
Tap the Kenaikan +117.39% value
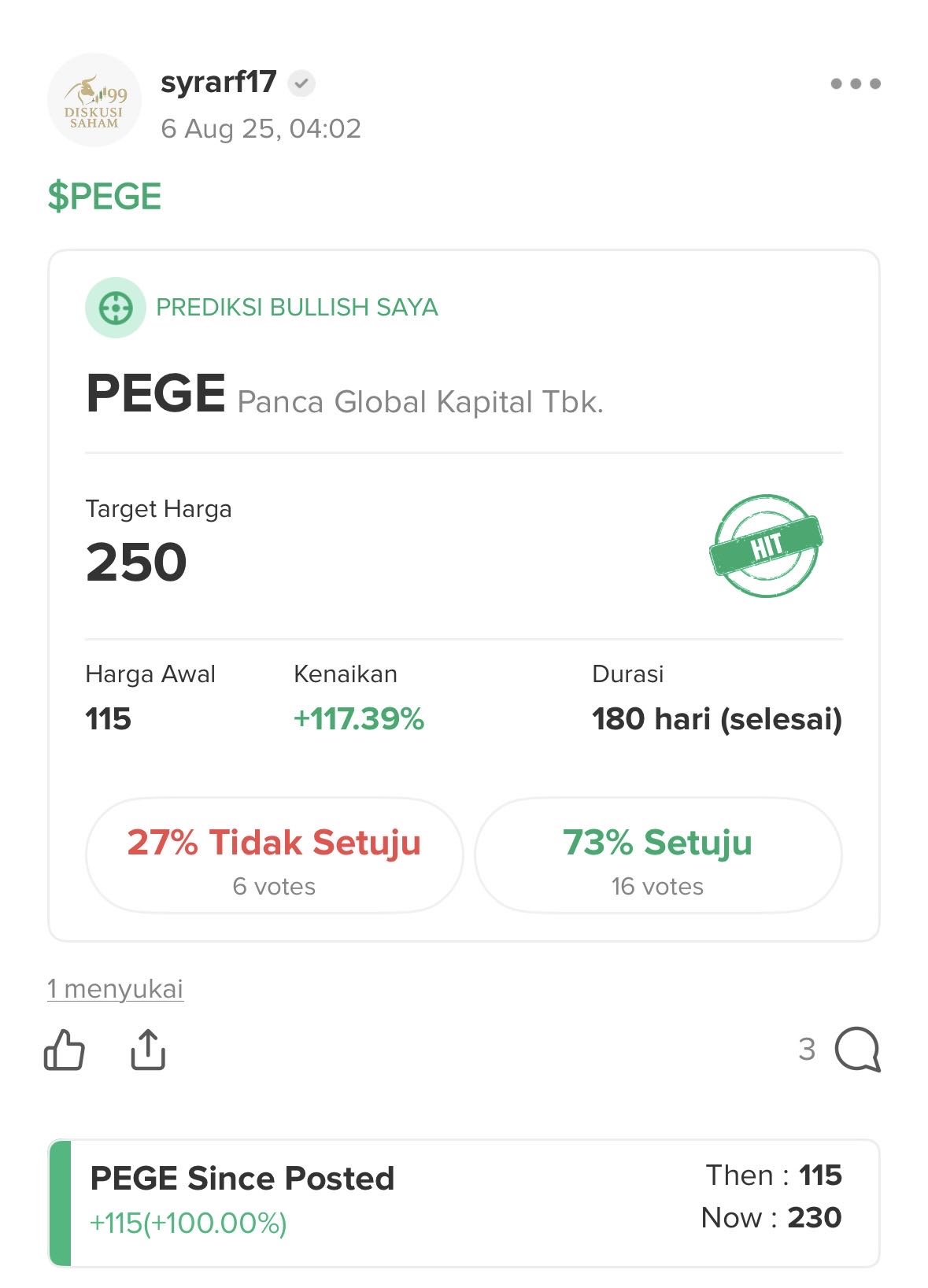(359, 719)
